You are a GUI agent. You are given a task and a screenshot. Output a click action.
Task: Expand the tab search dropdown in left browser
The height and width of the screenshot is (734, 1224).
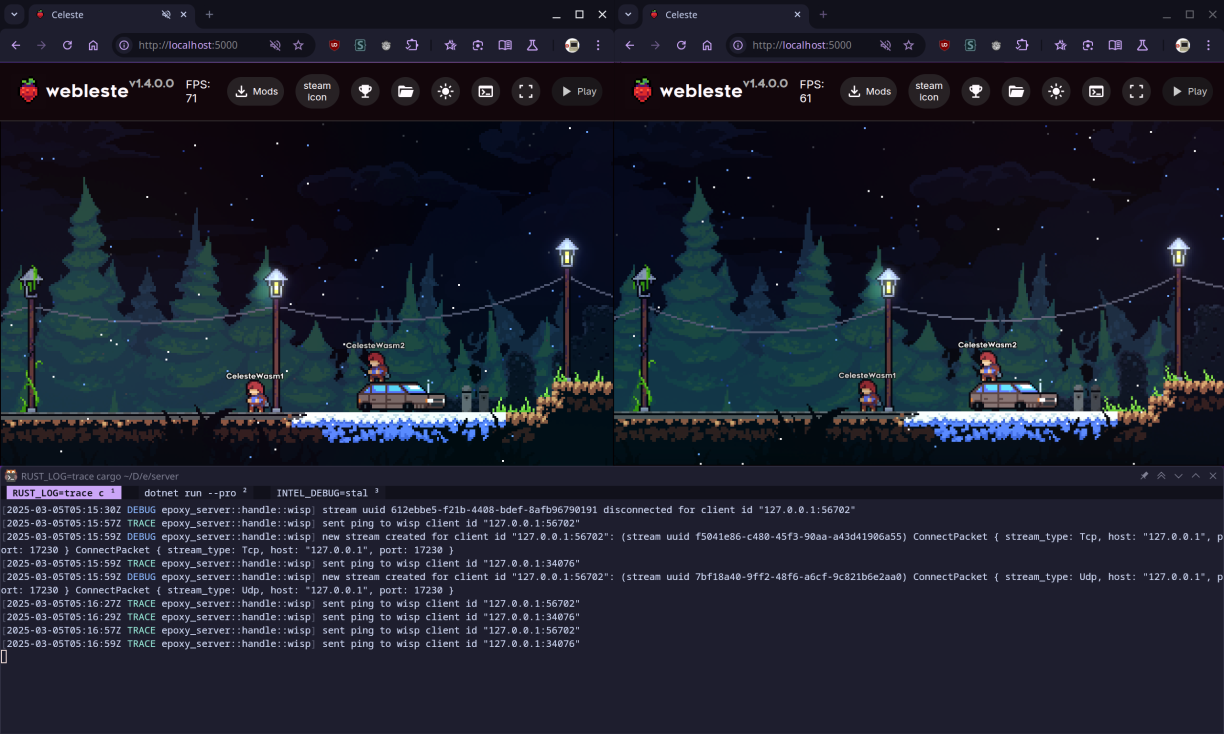[x=14, y=15]
